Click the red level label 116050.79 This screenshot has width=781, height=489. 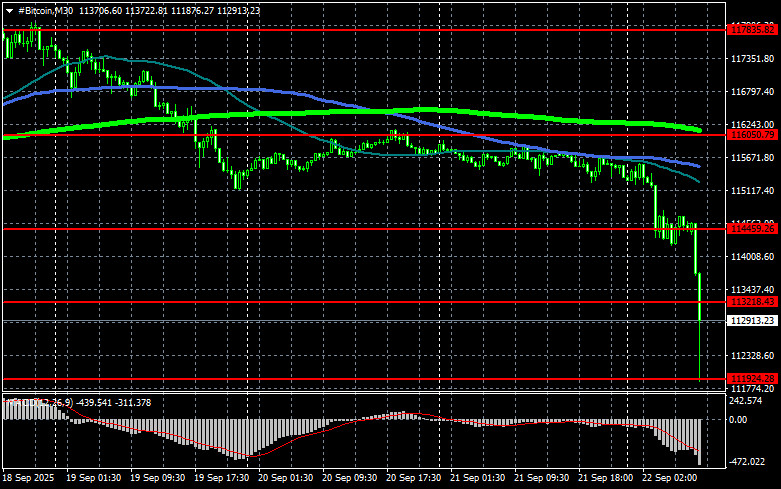753,135
